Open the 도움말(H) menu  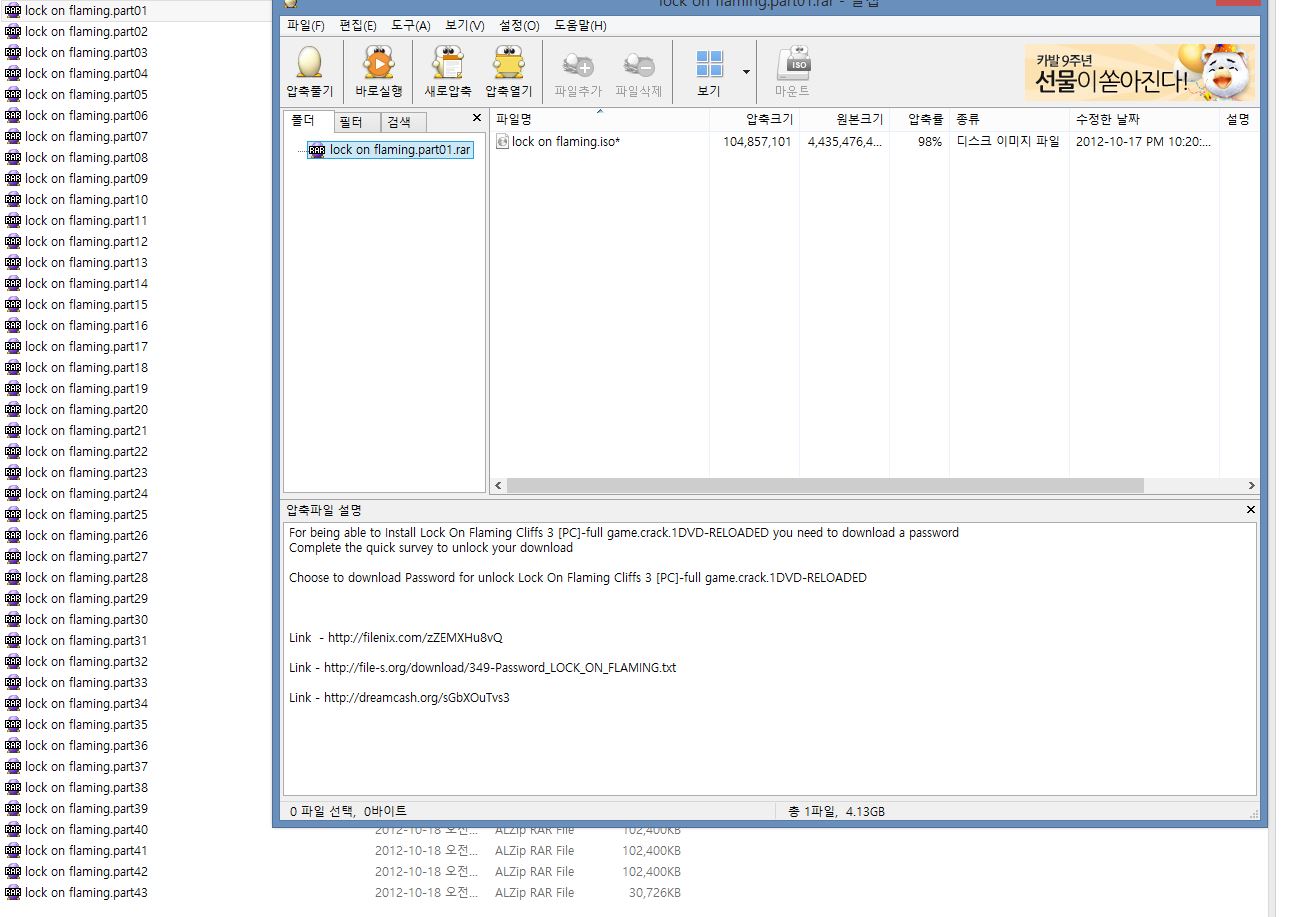(x=580, y=26)
